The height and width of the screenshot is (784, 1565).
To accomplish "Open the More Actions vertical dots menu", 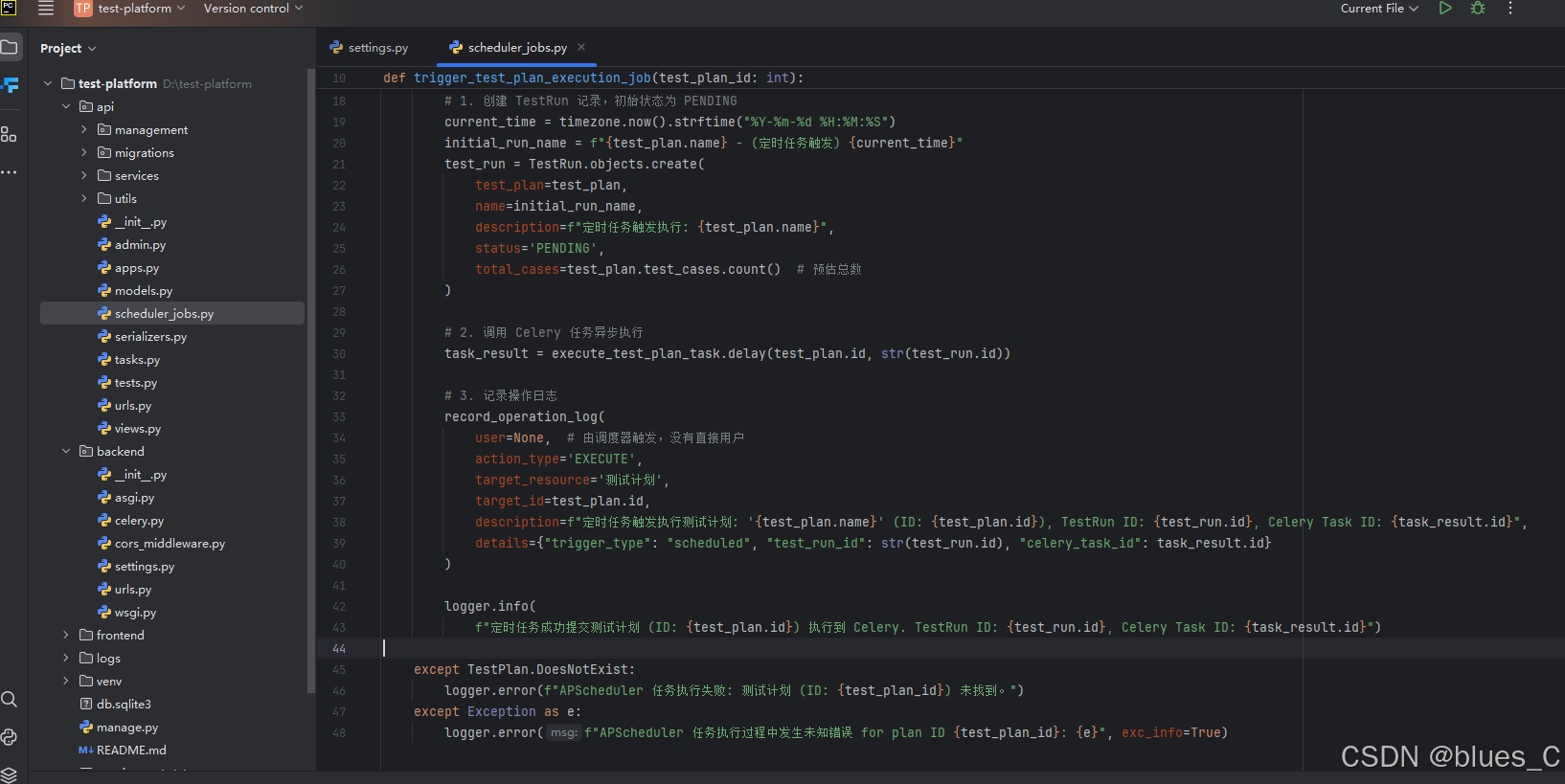I will (1510, 9).
